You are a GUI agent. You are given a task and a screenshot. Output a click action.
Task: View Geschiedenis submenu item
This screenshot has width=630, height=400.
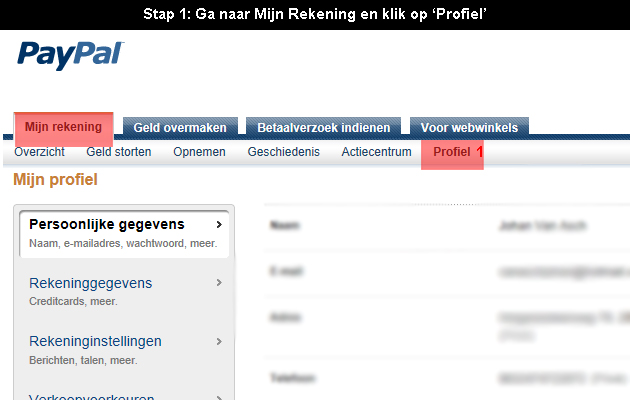pyautogui.click(x=284, y=152)
